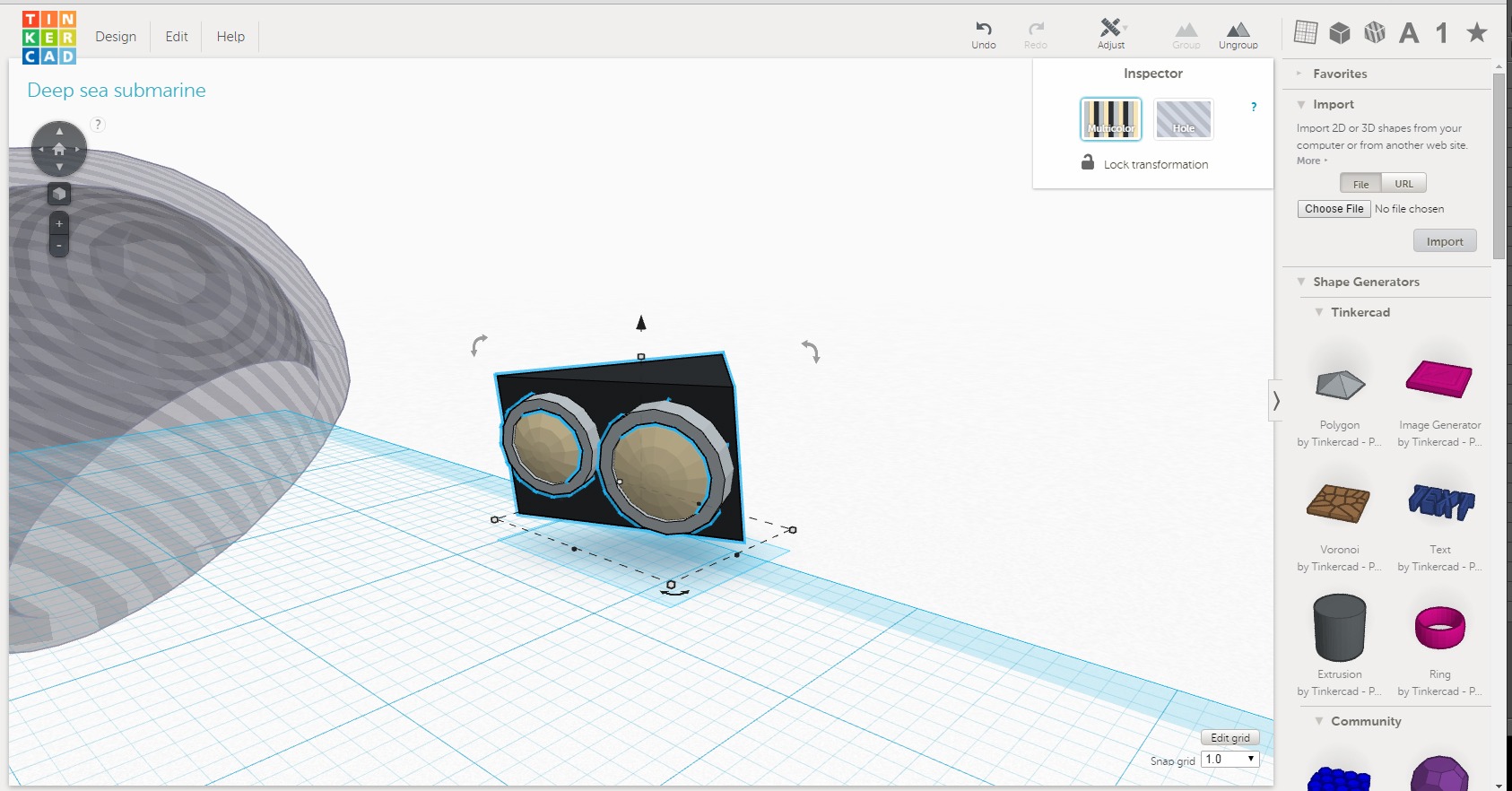Image resolution: width=1512 pixels, height=791 pixels.
Task: Click the More link under Import
Action: (1311, 161)
